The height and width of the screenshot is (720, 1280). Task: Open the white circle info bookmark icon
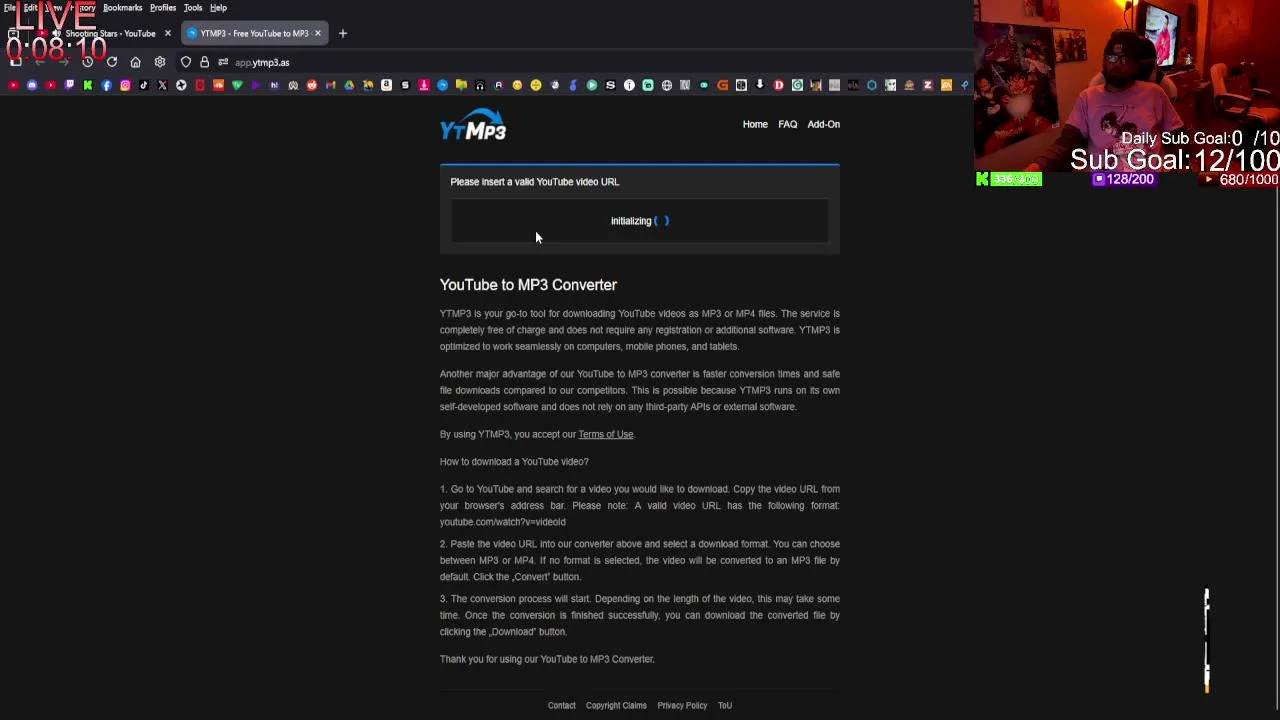(629, 85)
